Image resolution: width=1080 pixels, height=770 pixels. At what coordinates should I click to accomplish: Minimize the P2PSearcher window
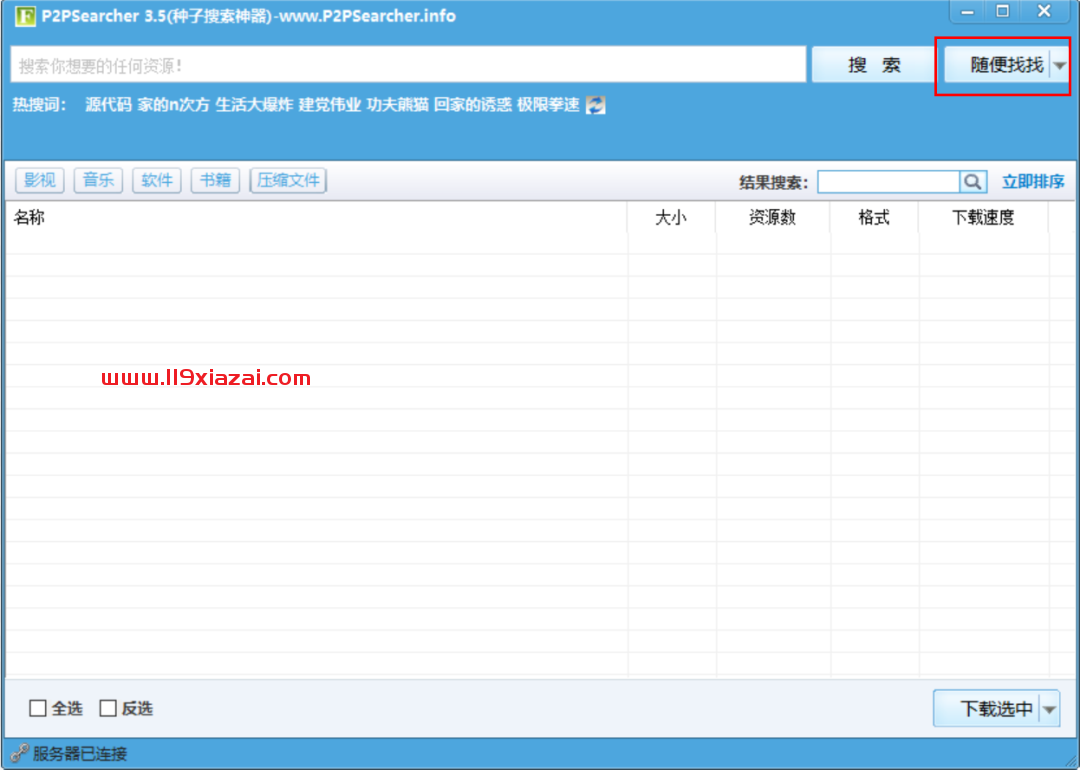point(968,12)
